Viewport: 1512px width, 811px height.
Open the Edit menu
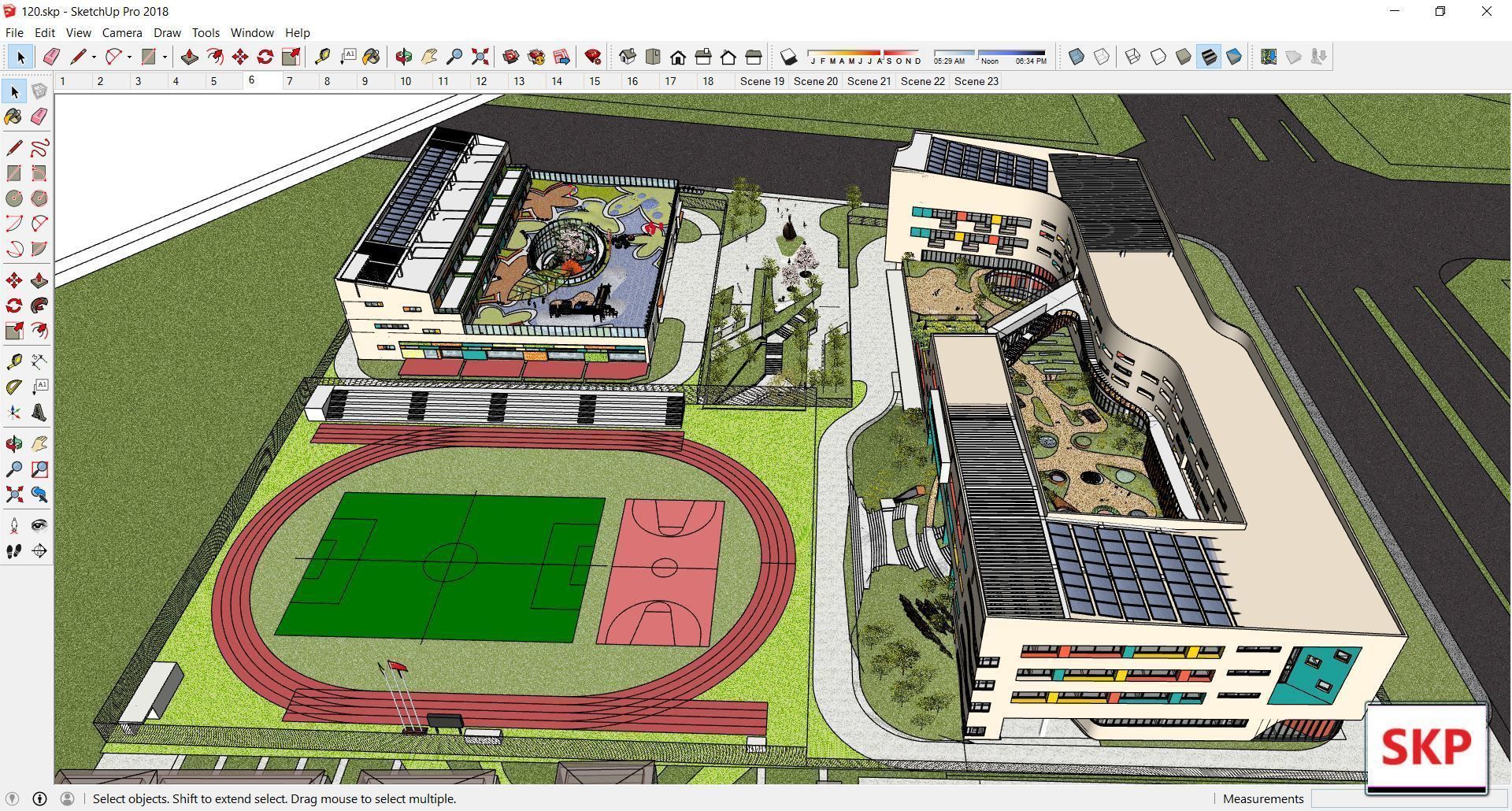[x=44, y=32]
